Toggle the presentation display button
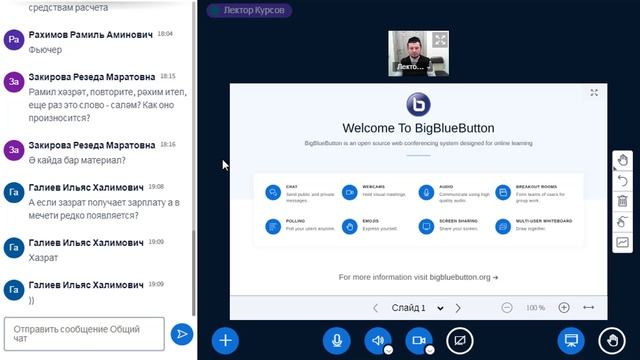The width and height of the screenshot is (640, 360). pyautogui.click(x=571, y=340)
